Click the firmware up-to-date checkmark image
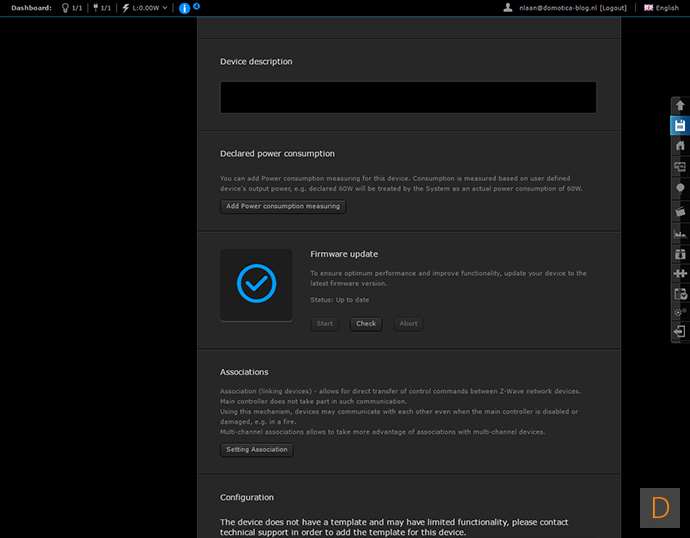 [257, 285]
